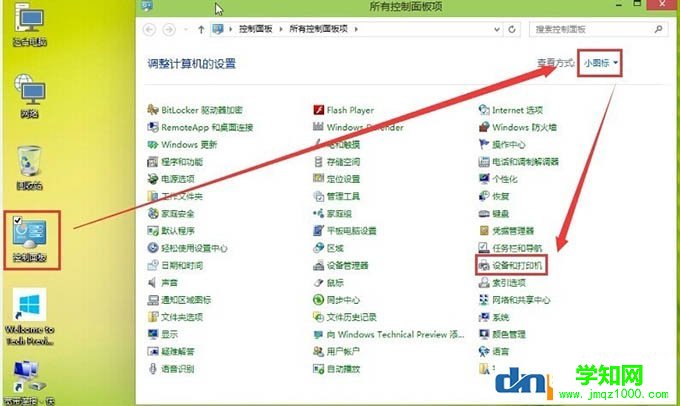The image size is (680, 406).
Task: Open 管理工具 icon
Action: tap(318, 196)
